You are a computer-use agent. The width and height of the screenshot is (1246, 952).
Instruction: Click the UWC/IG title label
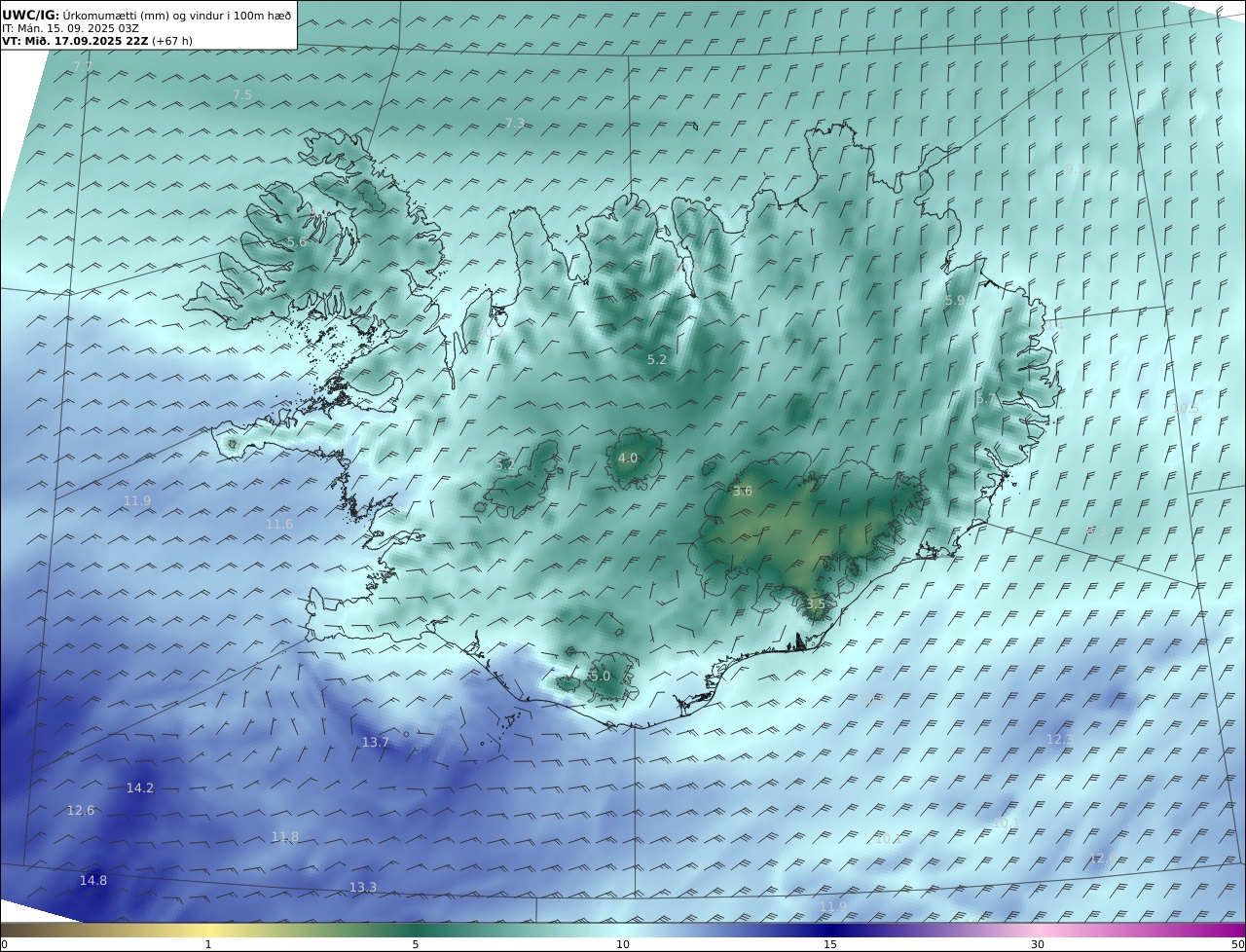30,15
